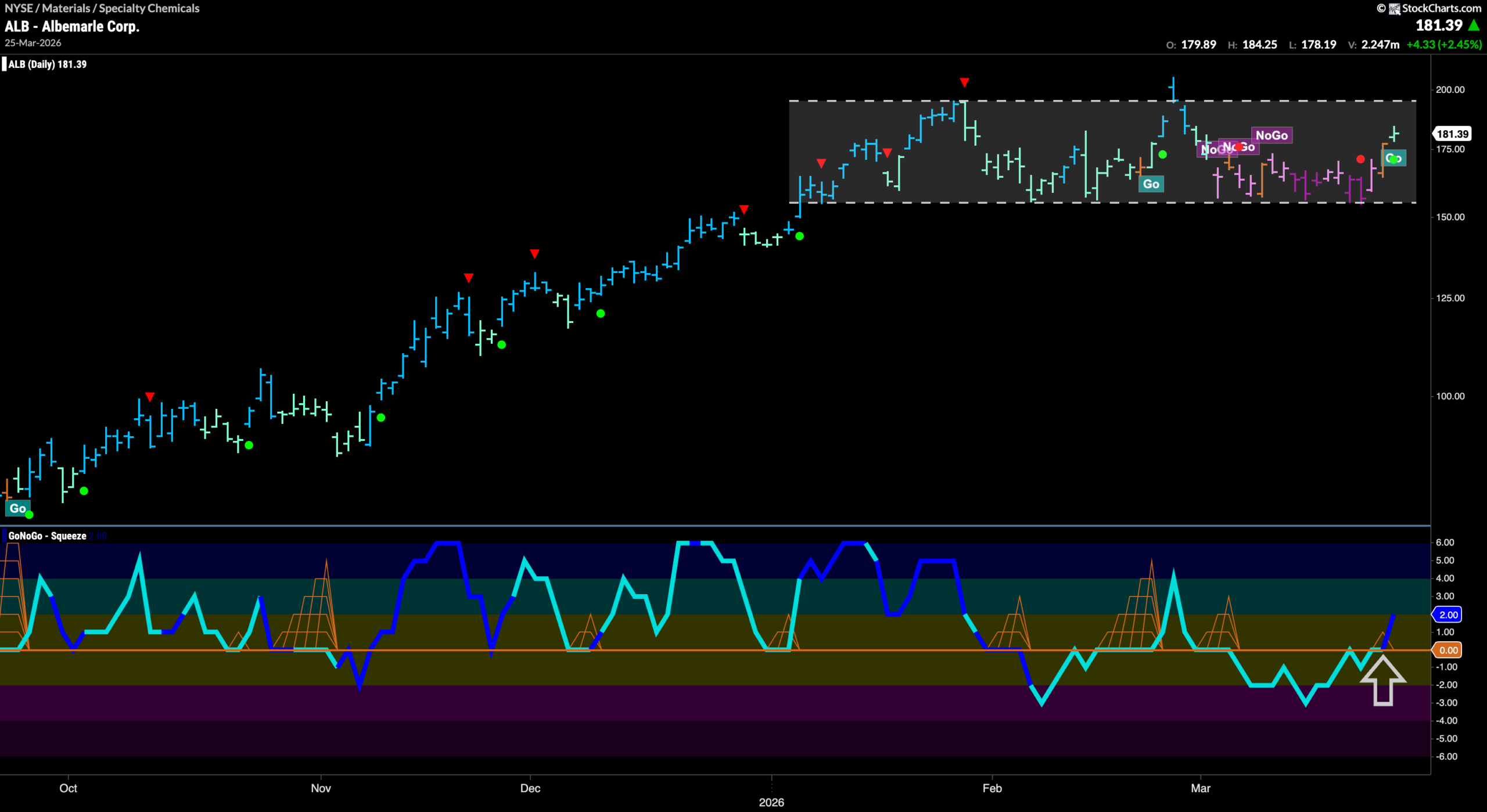The image size is (1487, 812).
Task: Click the NYSE / Materials / Specialty Chemicals breadcrumb
Action: coord(102,8)
